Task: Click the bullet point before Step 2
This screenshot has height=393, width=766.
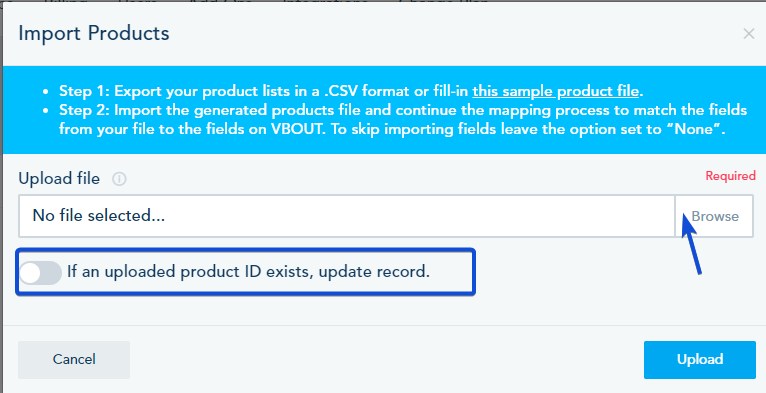Action: 46,110
